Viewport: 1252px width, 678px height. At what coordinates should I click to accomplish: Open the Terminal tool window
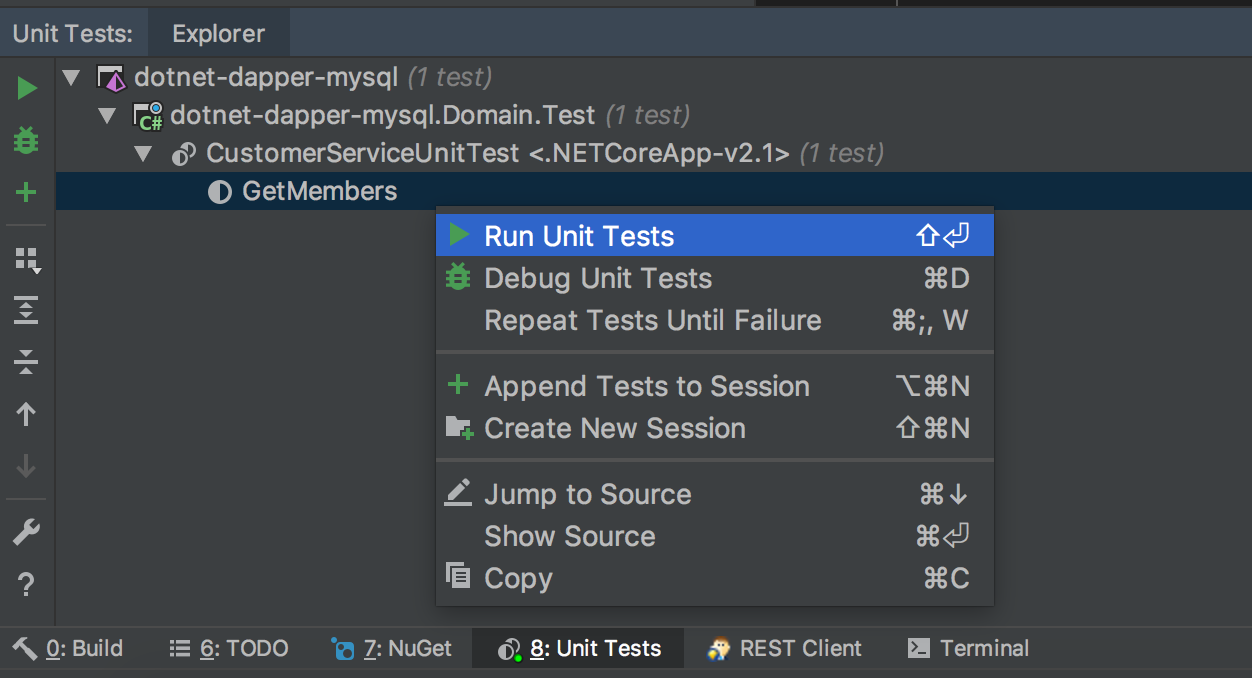point(968,648)
